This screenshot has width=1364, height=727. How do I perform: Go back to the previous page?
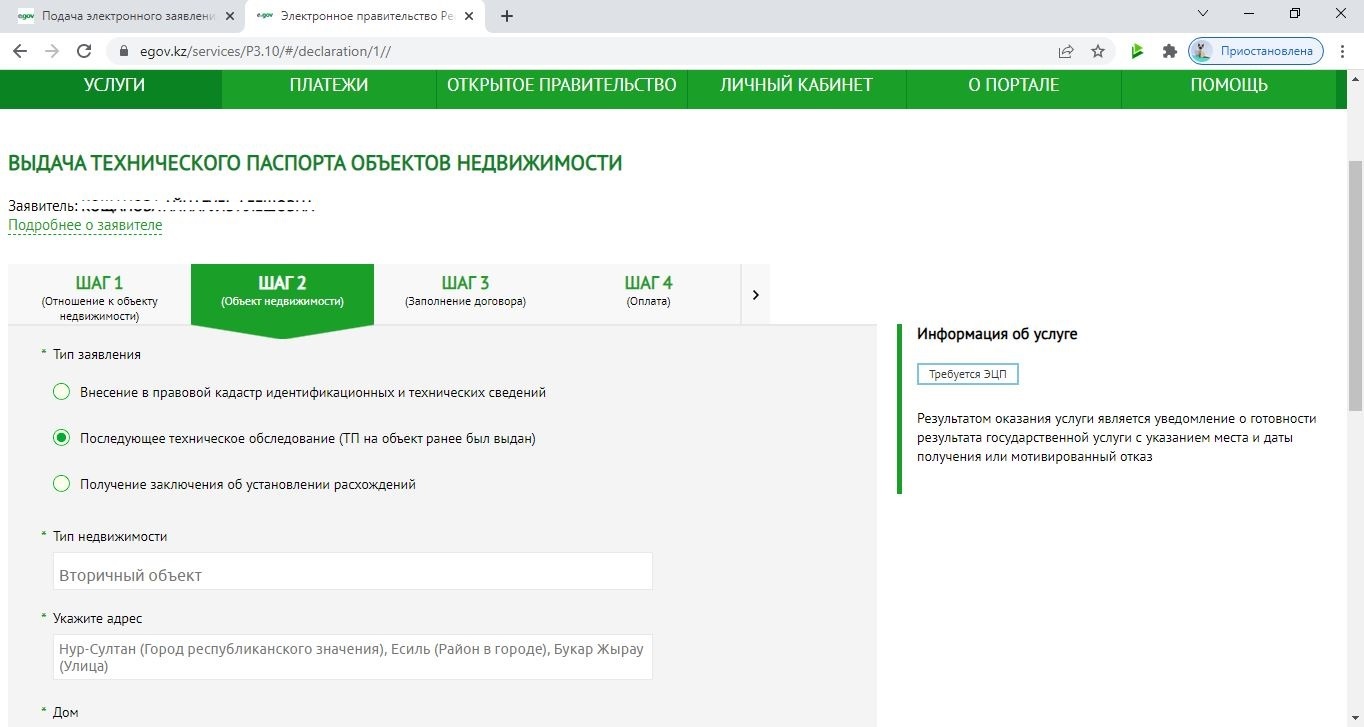click(19, 51)
